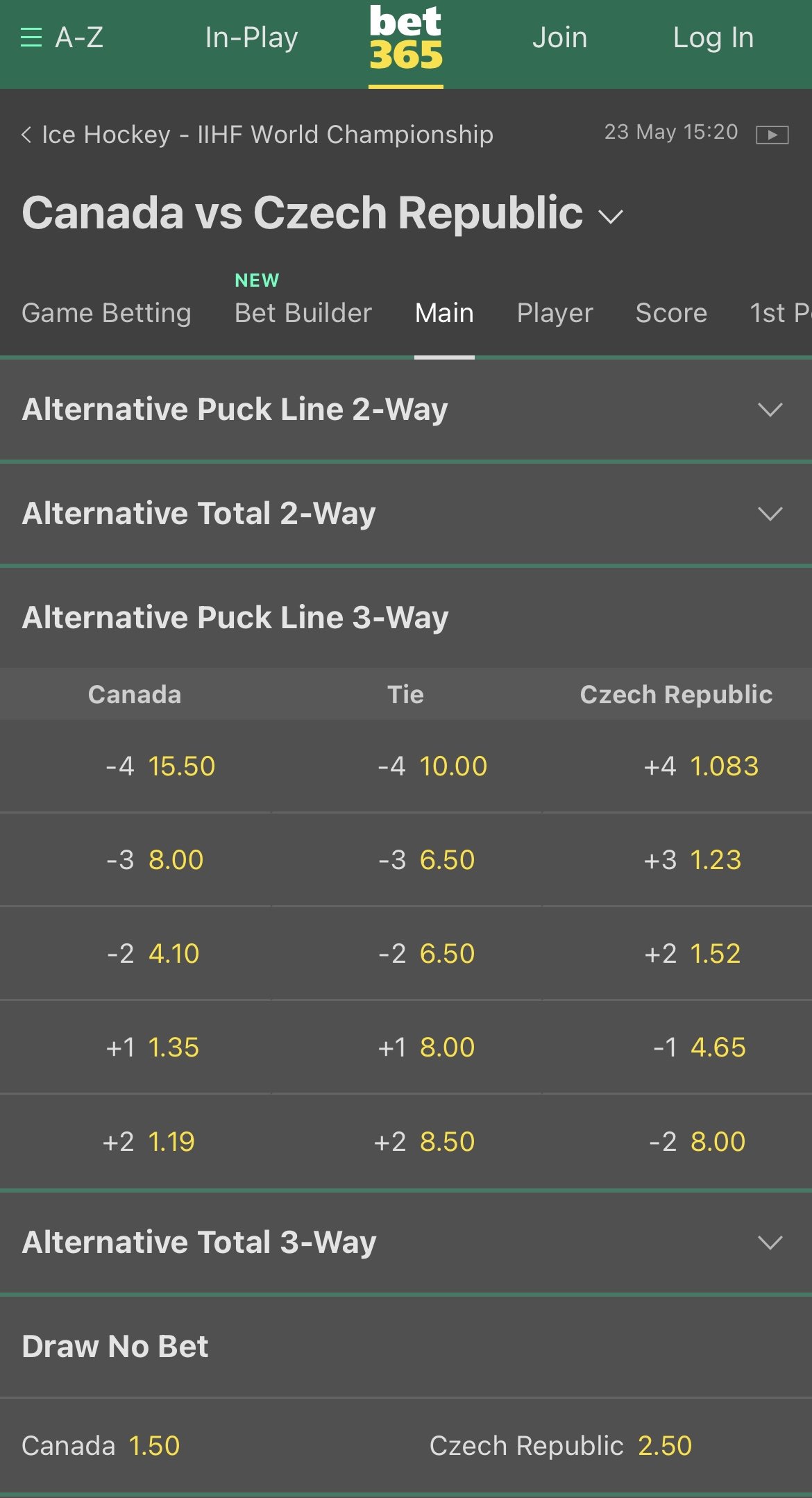Image resolution: width=812 pixels, height=1498 pixels.
Task: Open the match selector next to Canada vs Czech Republic
Action: pos(611,217)
